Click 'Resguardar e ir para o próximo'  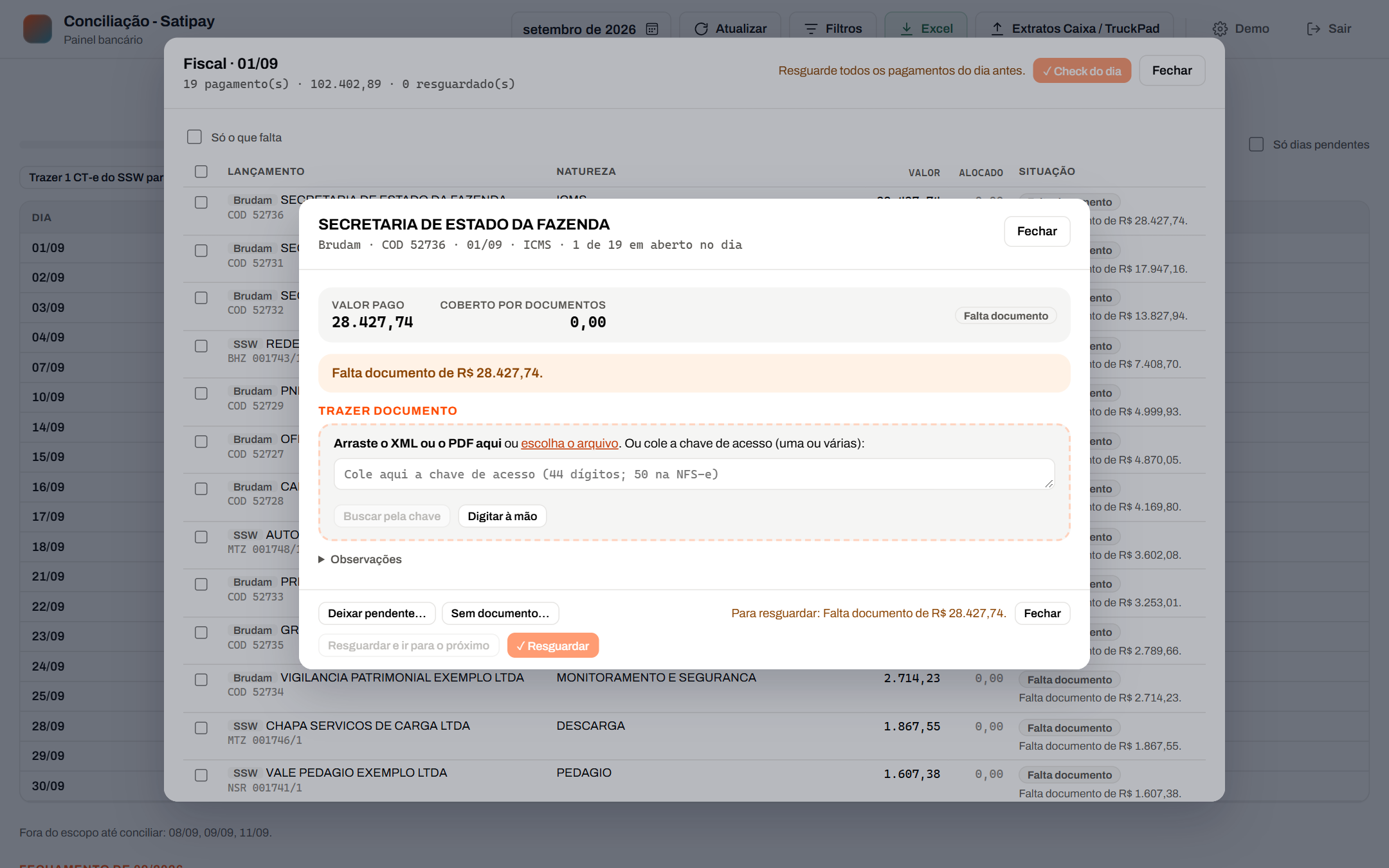[409, 646]
